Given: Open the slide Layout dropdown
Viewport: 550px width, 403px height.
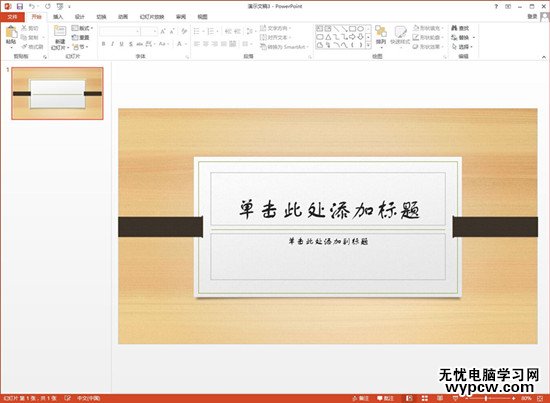Looking at the screenshot, I should pyautogui.click(x=82, y=28).
